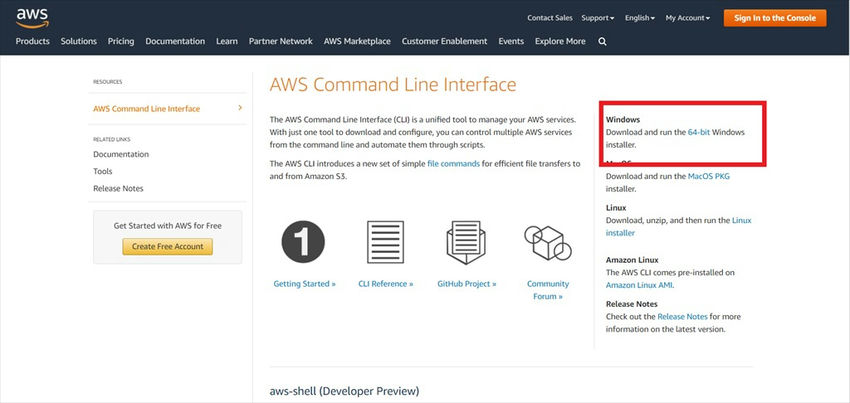Screen dimensions: 850x403
Task: Select Learn in the navigation bar
Action: coord(227,41)
